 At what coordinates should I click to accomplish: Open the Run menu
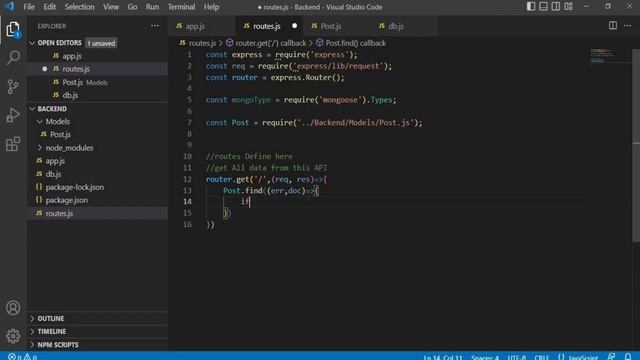click(152, 7)
